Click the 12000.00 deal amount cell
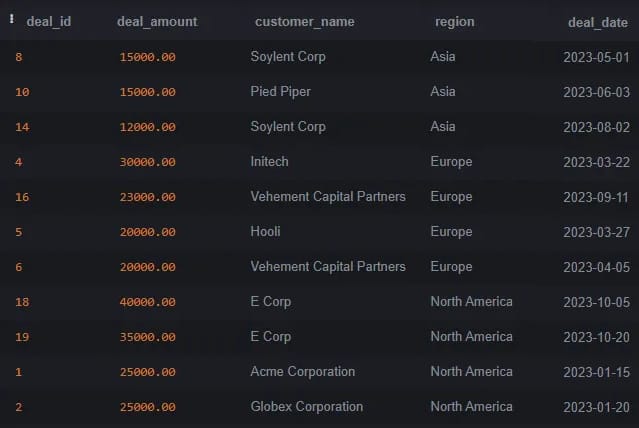 point(147,127)
